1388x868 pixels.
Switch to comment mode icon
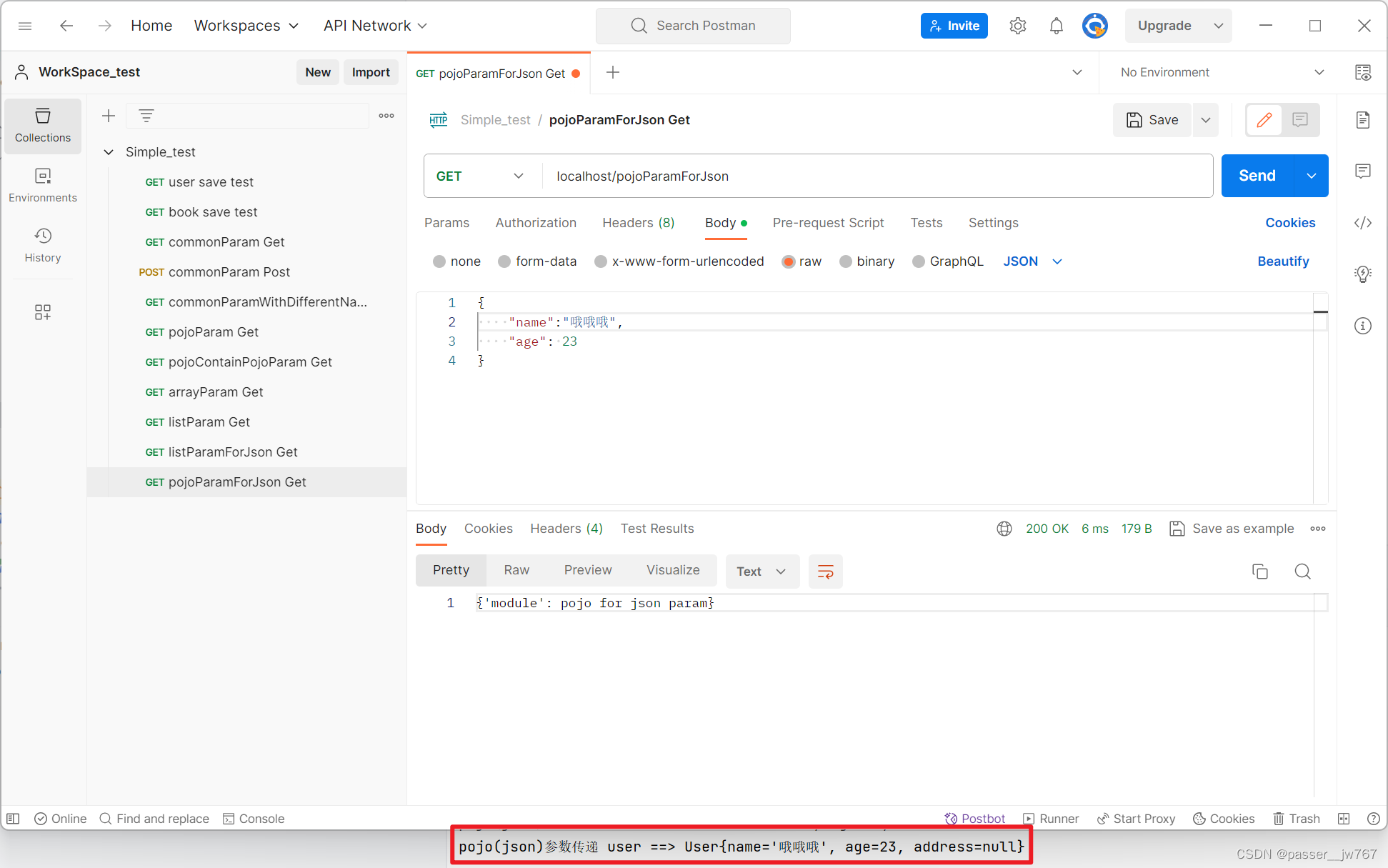(1300, 119)
